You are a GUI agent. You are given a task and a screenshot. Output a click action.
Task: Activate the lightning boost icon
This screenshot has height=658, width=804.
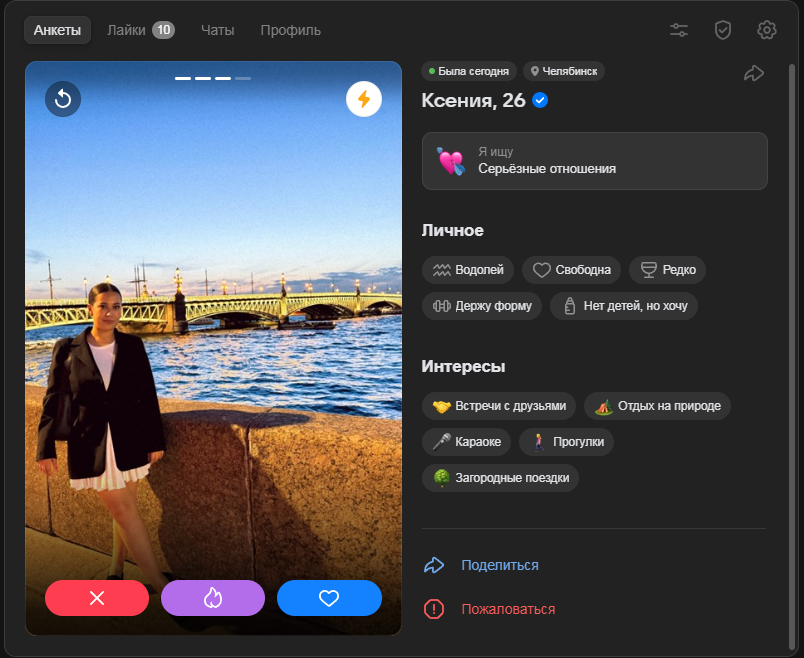(x=364, y=99)
